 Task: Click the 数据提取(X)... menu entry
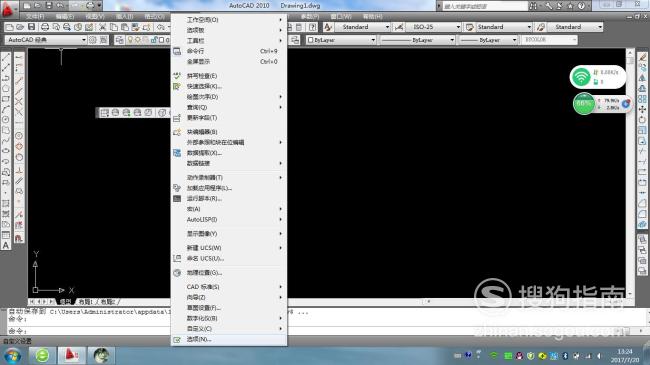coord(229,153)
